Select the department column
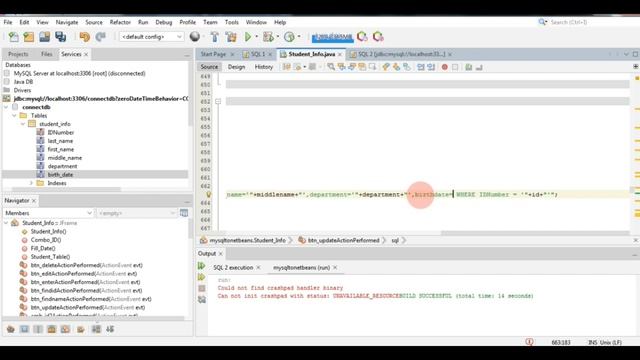The height and width of the screenshot is (360, 640). point(62,166)
